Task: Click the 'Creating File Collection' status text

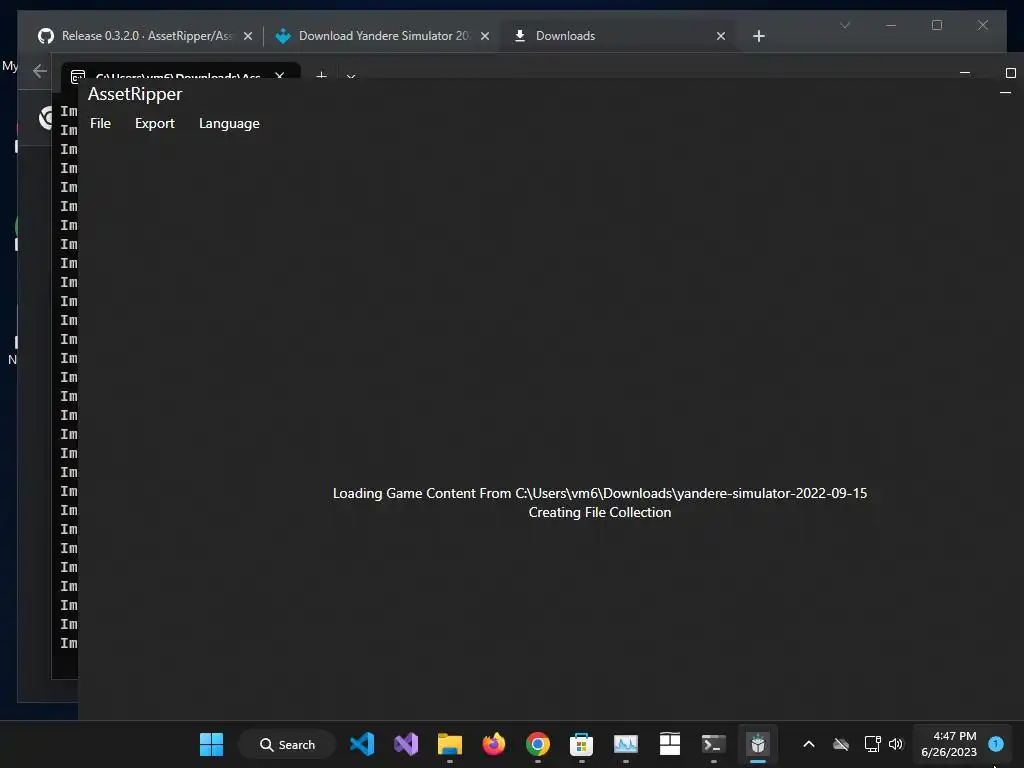Action: coord(600,513)
